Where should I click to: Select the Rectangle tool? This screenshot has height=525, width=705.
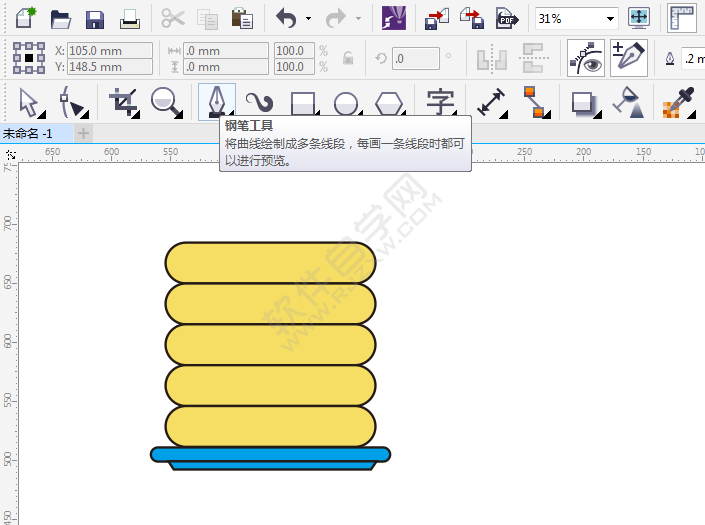[303, 103]
